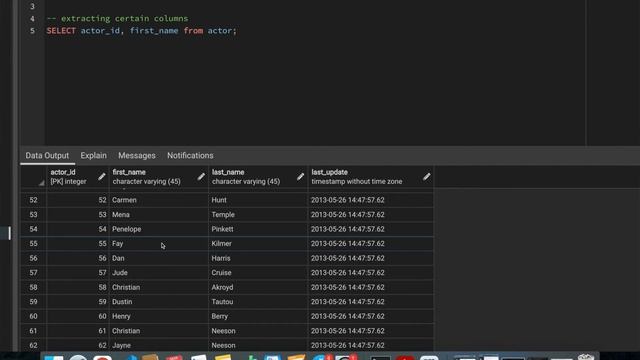This screenshot has width=640, height=360.
Task: Click the actor_id cell with value 56
Action: click(x=78, y=258)
